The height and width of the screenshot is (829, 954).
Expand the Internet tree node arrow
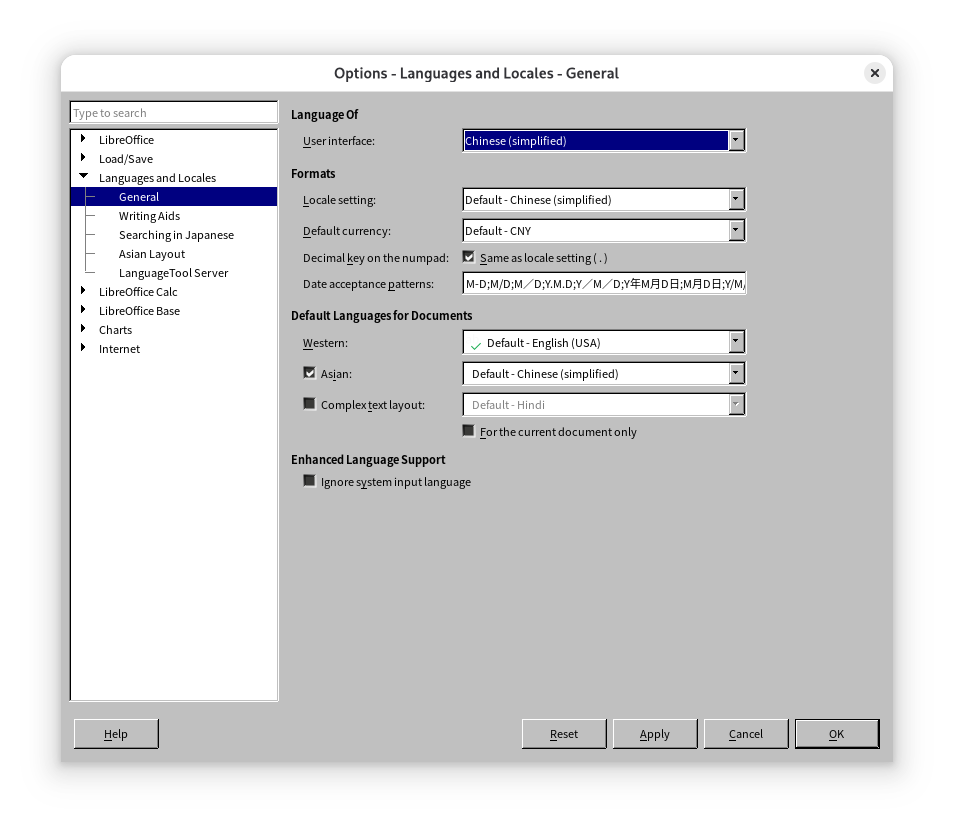point(83,347)
